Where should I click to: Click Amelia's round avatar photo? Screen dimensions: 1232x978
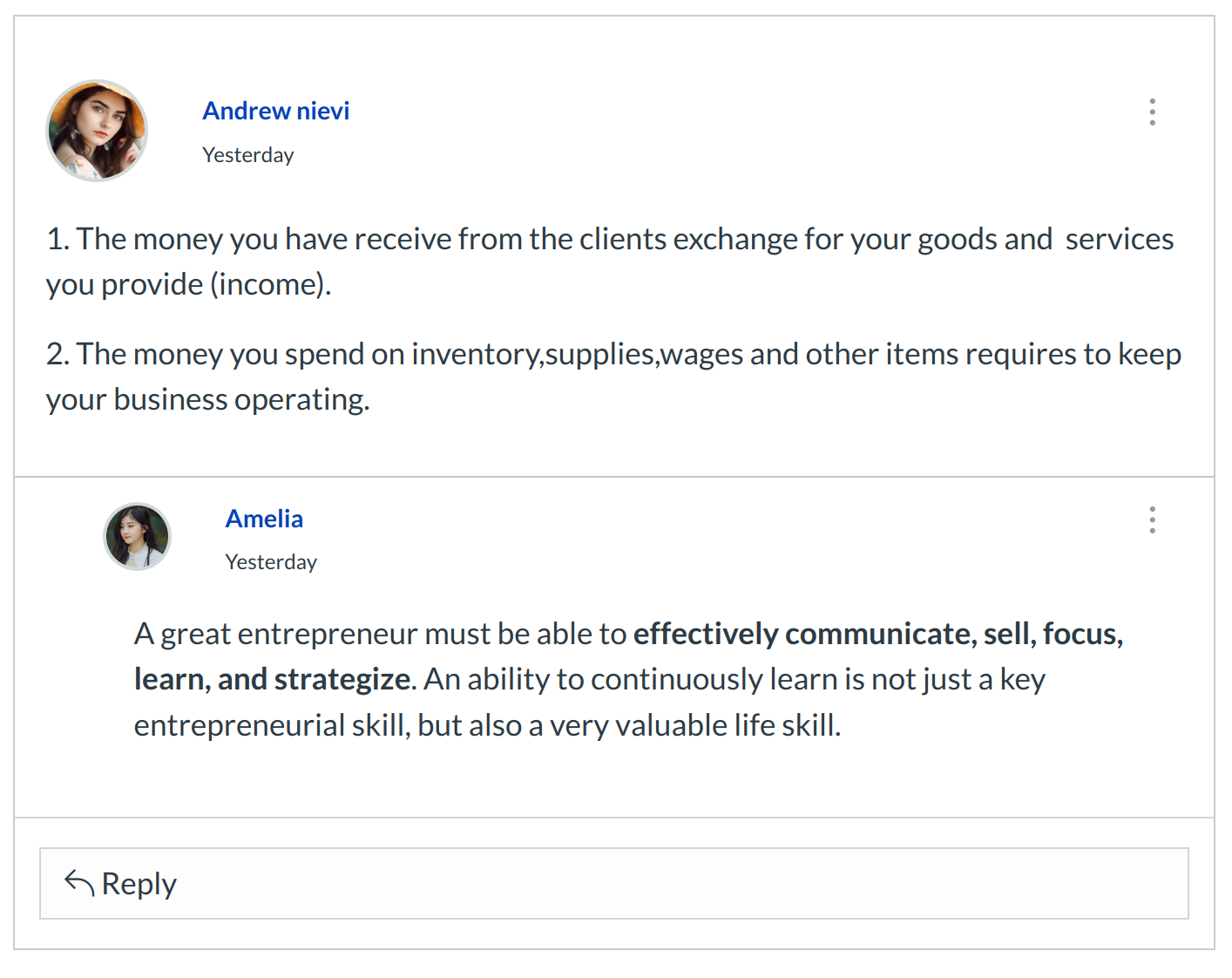137,537
